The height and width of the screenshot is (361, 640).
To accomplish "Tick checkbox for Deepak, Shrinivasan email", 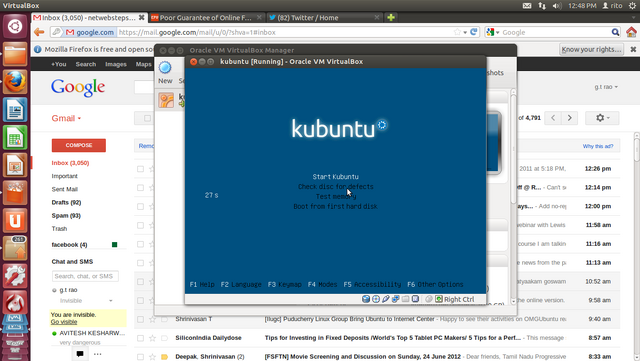I will [140, 357].
